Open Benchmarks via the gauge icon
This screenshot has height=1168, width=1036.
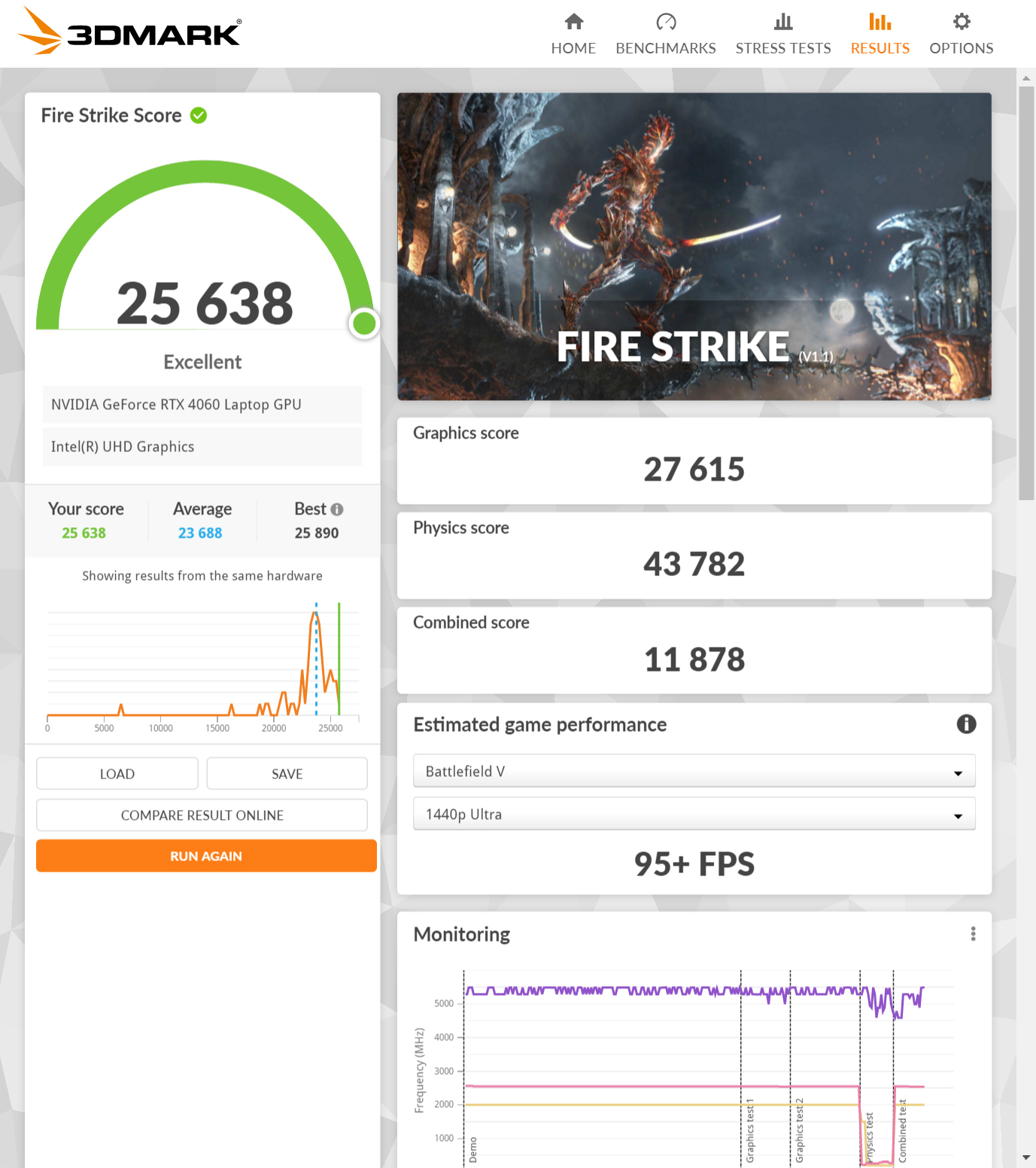point(666,22)
